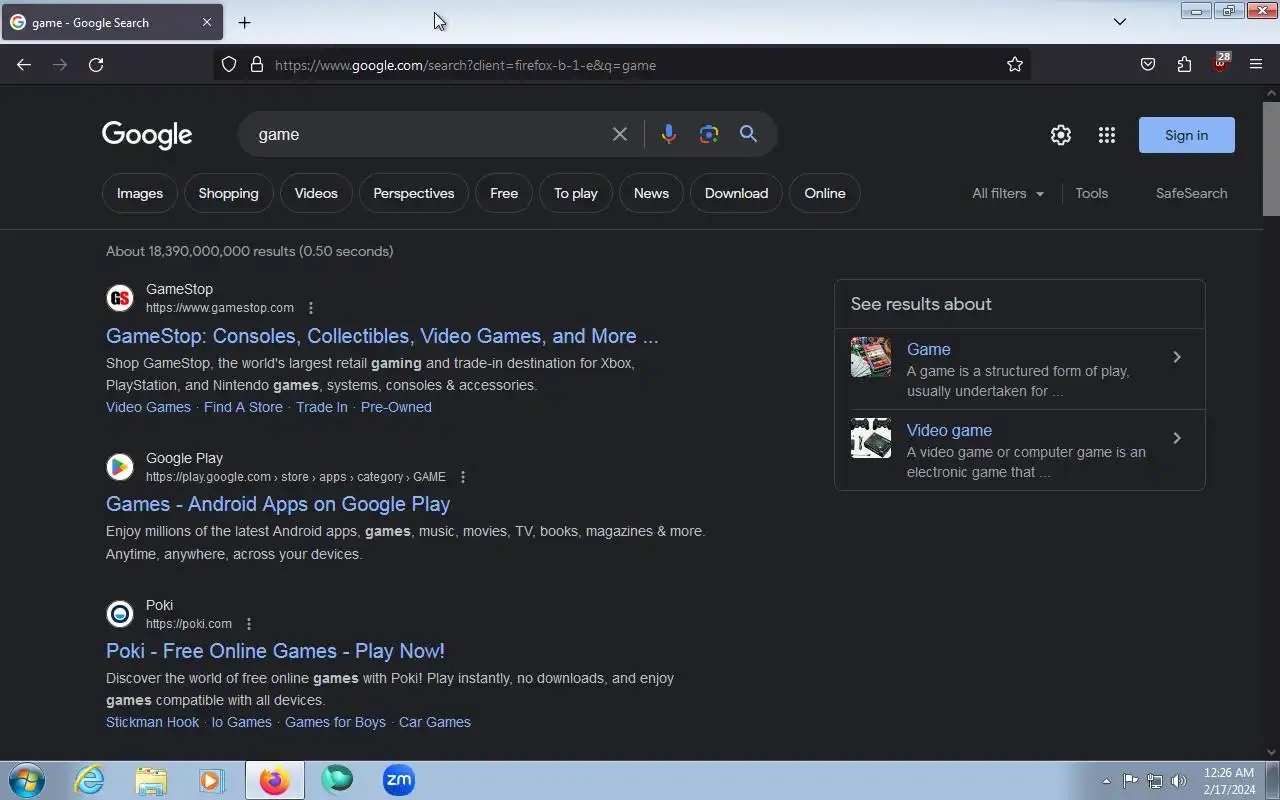1280x800 pixels.
Task: Click the volume speaker tray icon
Action: point(1179,781)
